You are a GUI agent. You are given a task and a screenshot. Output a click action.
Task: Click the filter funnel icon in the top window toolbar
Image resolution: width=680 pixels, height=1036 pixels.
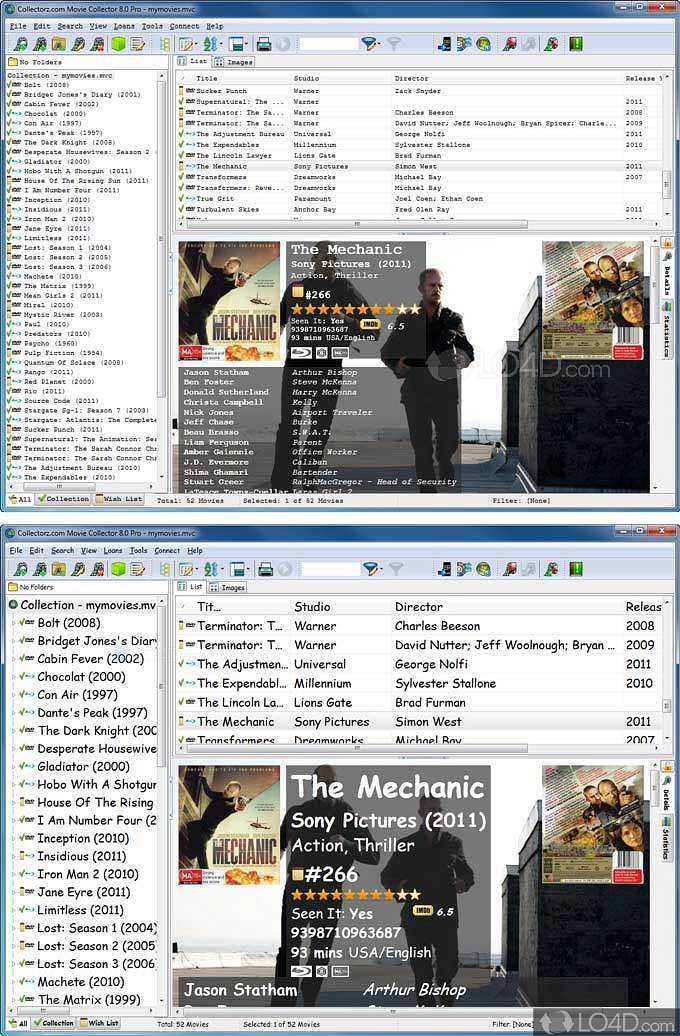tap(370, 44)
